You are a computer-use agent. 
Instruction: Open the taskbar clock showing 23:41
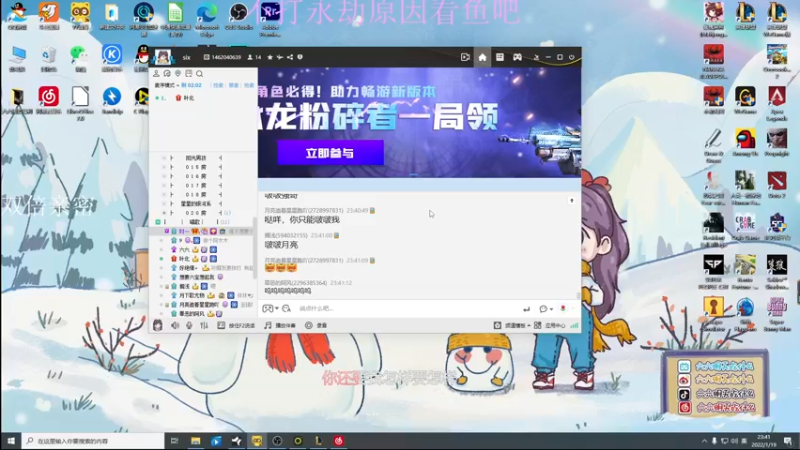tap(764, 440)
